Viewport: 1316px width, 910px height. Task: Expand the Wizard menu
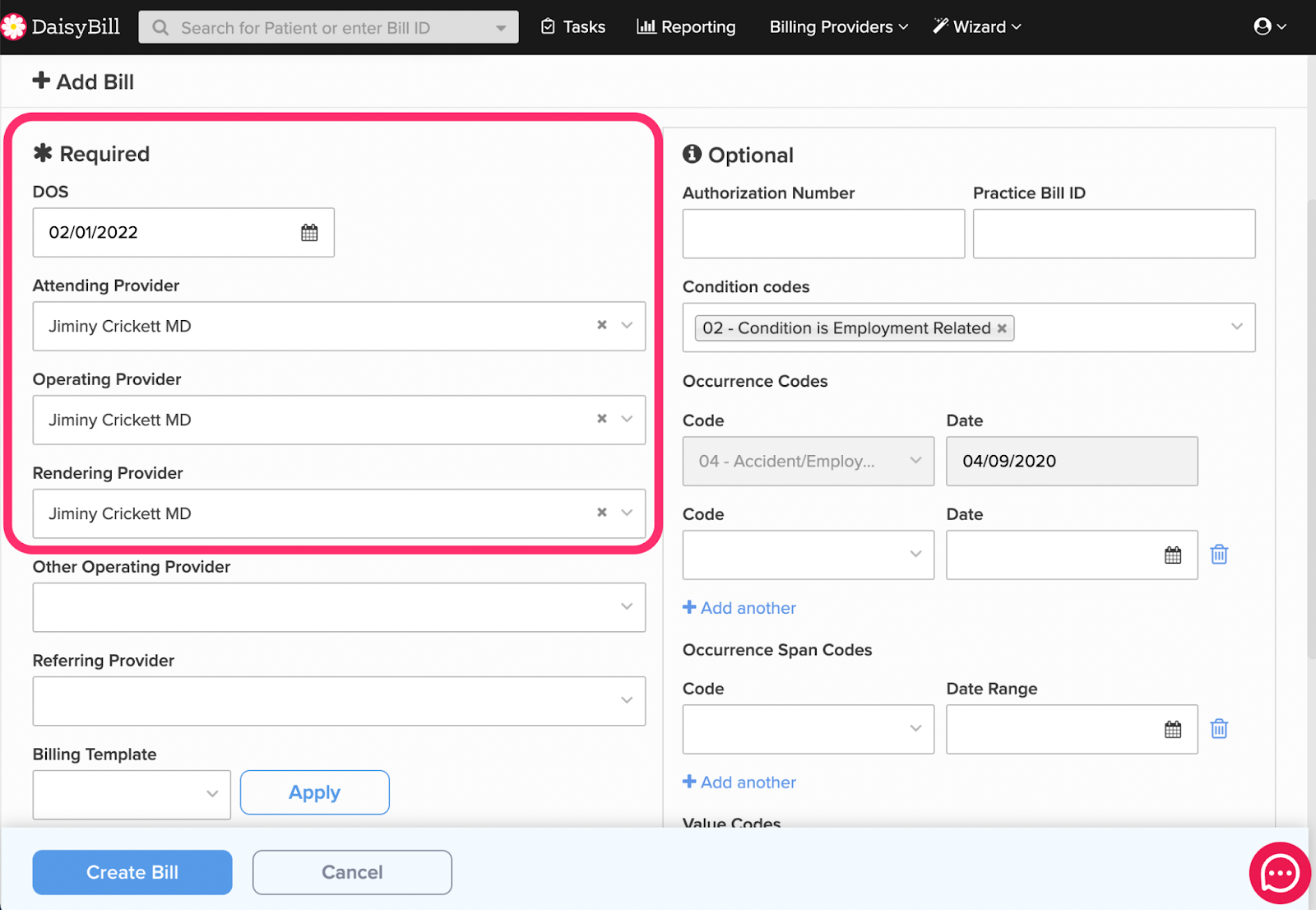tap(977, 27)
